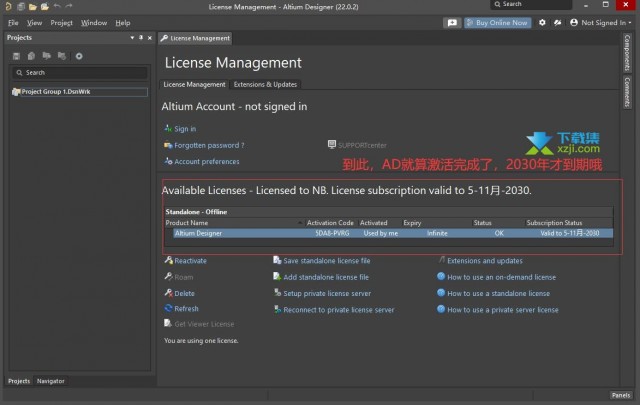Open the View menu
The width and height of the screenshot is (640, 405).
coord(34,23)
